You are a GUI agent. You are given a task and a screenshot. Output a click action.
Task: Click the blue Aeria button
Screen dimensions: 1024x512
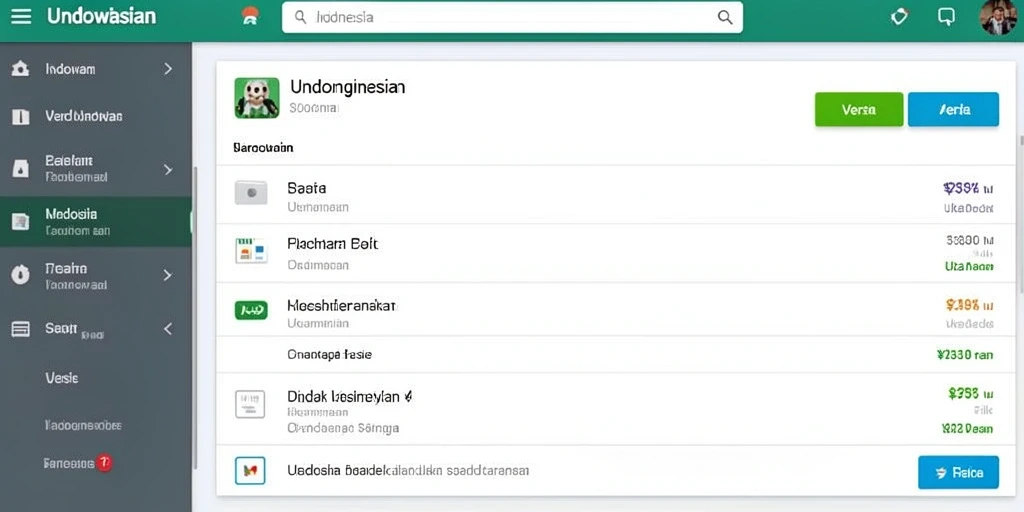[953, 110]
